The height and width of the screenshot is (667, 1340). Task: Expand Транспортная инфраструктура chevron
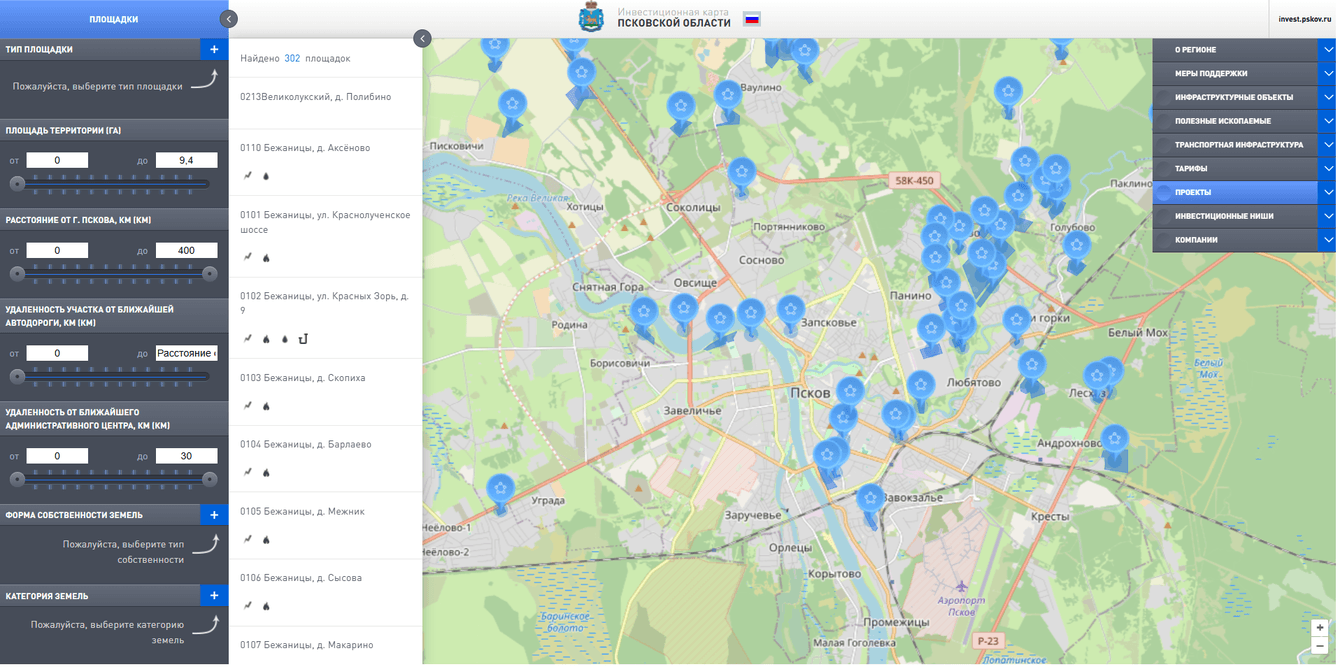pyautogui.click(x=1327, y=145)
